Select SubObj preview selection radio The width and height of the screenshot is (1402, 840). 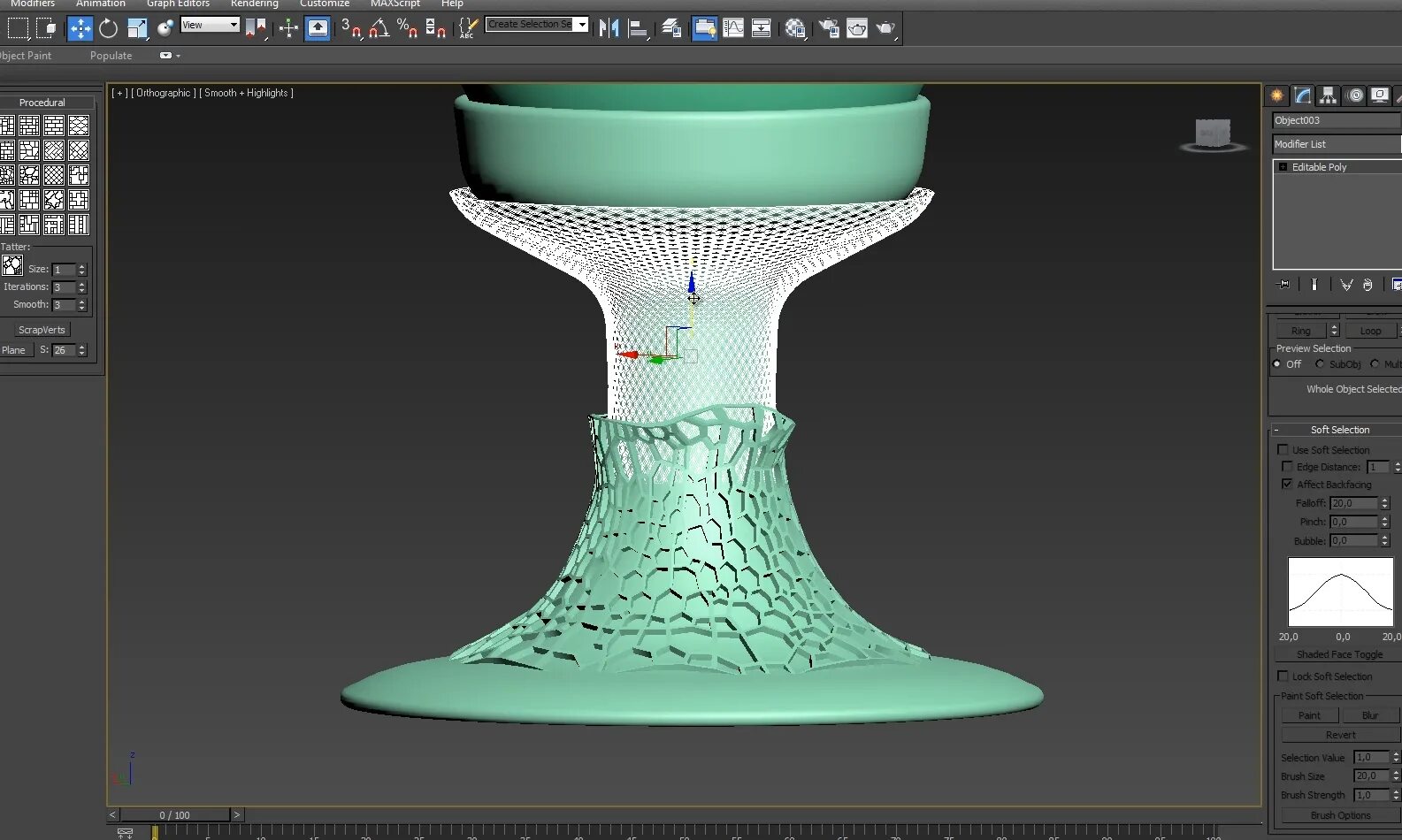(1320, 364)
